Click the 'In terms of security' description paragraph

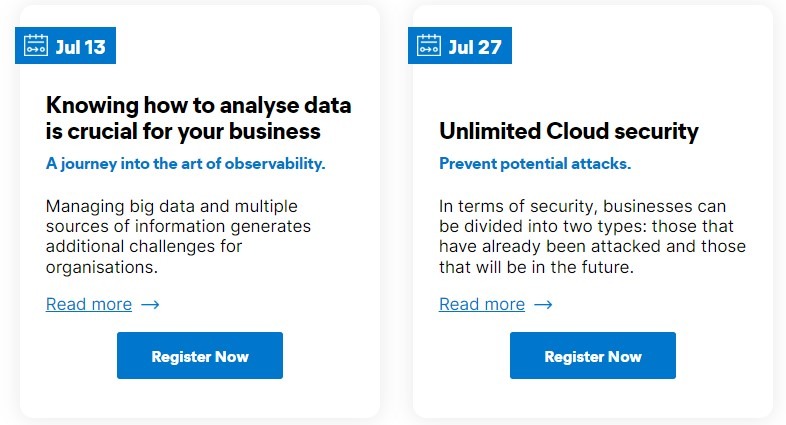click(593, 237)
